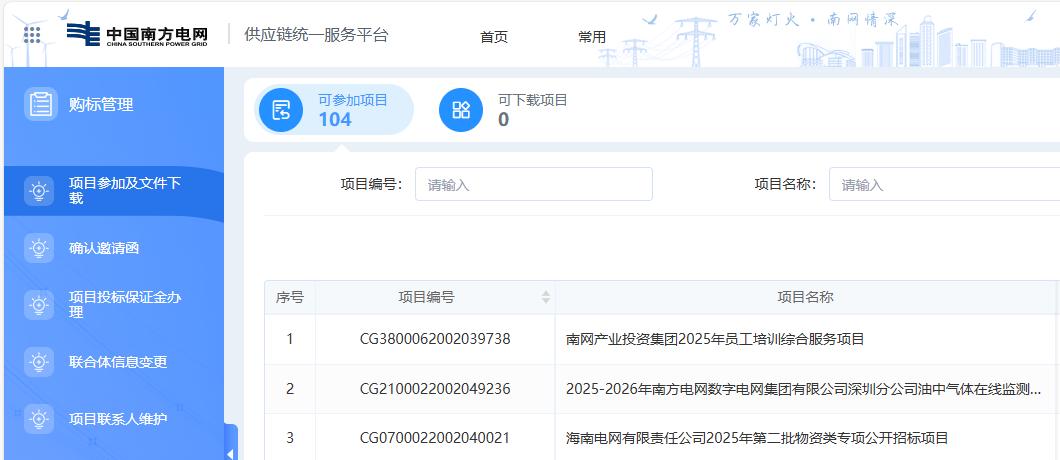The width and height of the screenshot is (1060, 460).
Task: Select the 可下载项目 0 tab
Action: pos(504,110)
